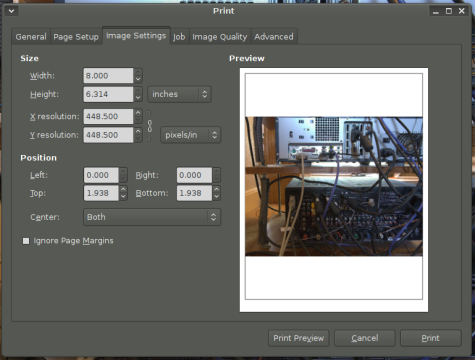Screen dimensions: 475x360
Task: Open the Center Both dropdown
Action: 152,217
